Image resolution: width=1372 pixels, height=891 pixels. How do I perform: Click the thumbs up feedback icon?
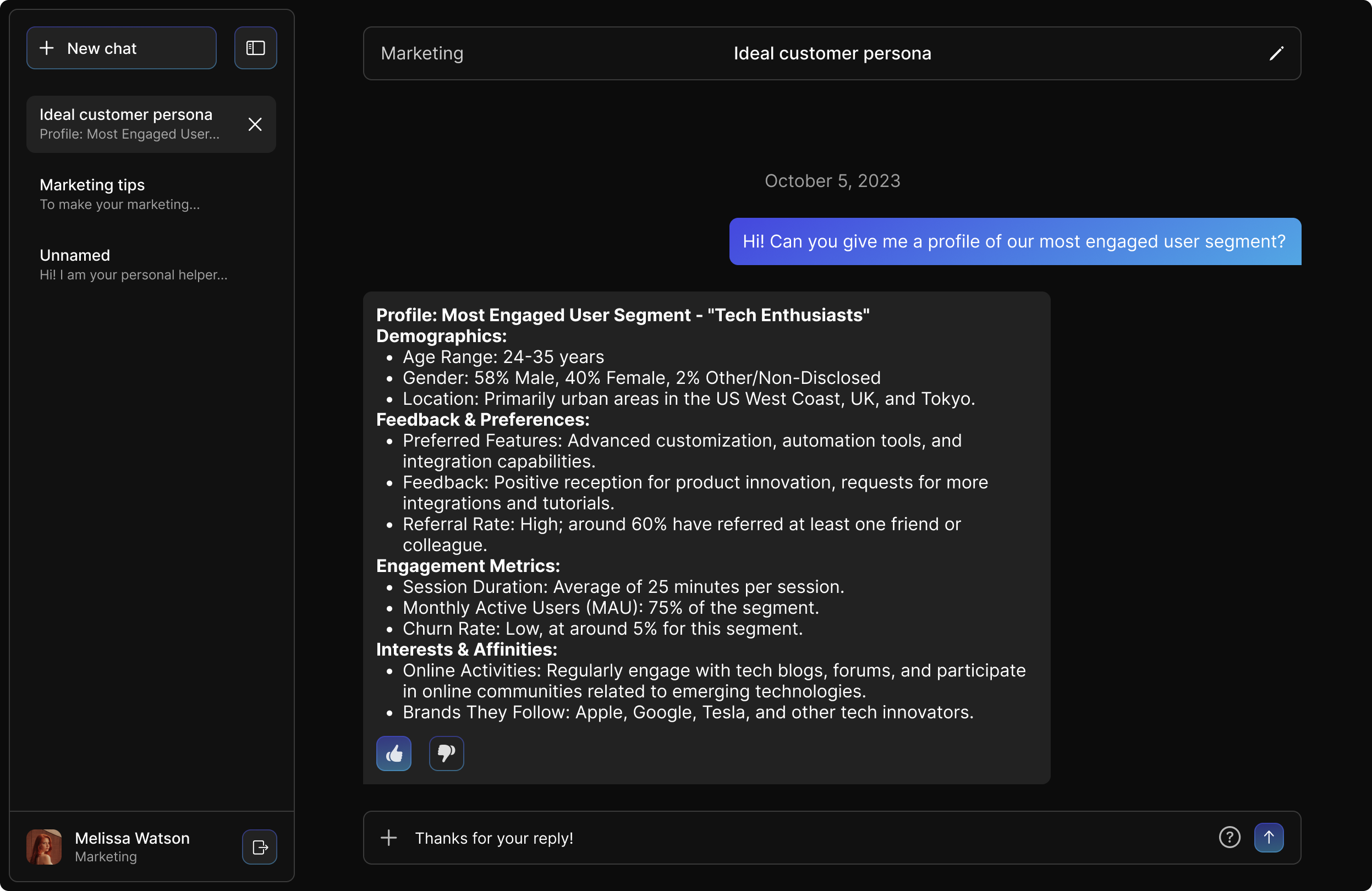[394, 754]
